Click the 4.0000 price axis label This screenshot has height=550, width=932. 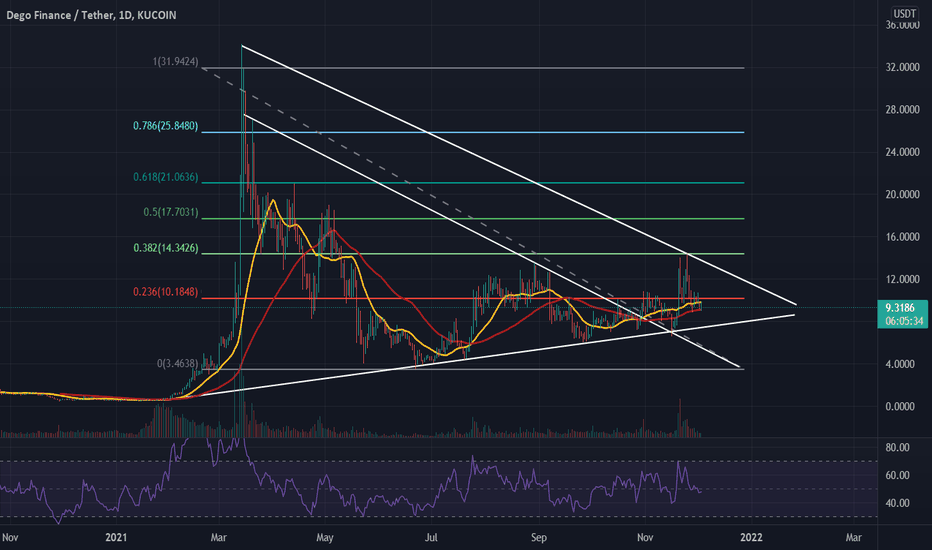pos(900,364)
